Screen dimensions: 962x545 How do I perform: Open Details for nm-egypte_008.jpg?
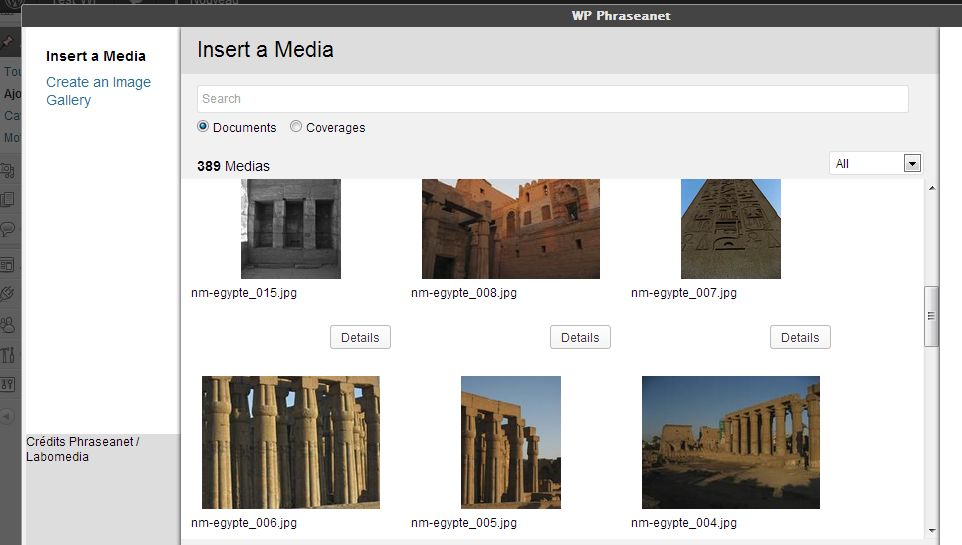point(580,338)
